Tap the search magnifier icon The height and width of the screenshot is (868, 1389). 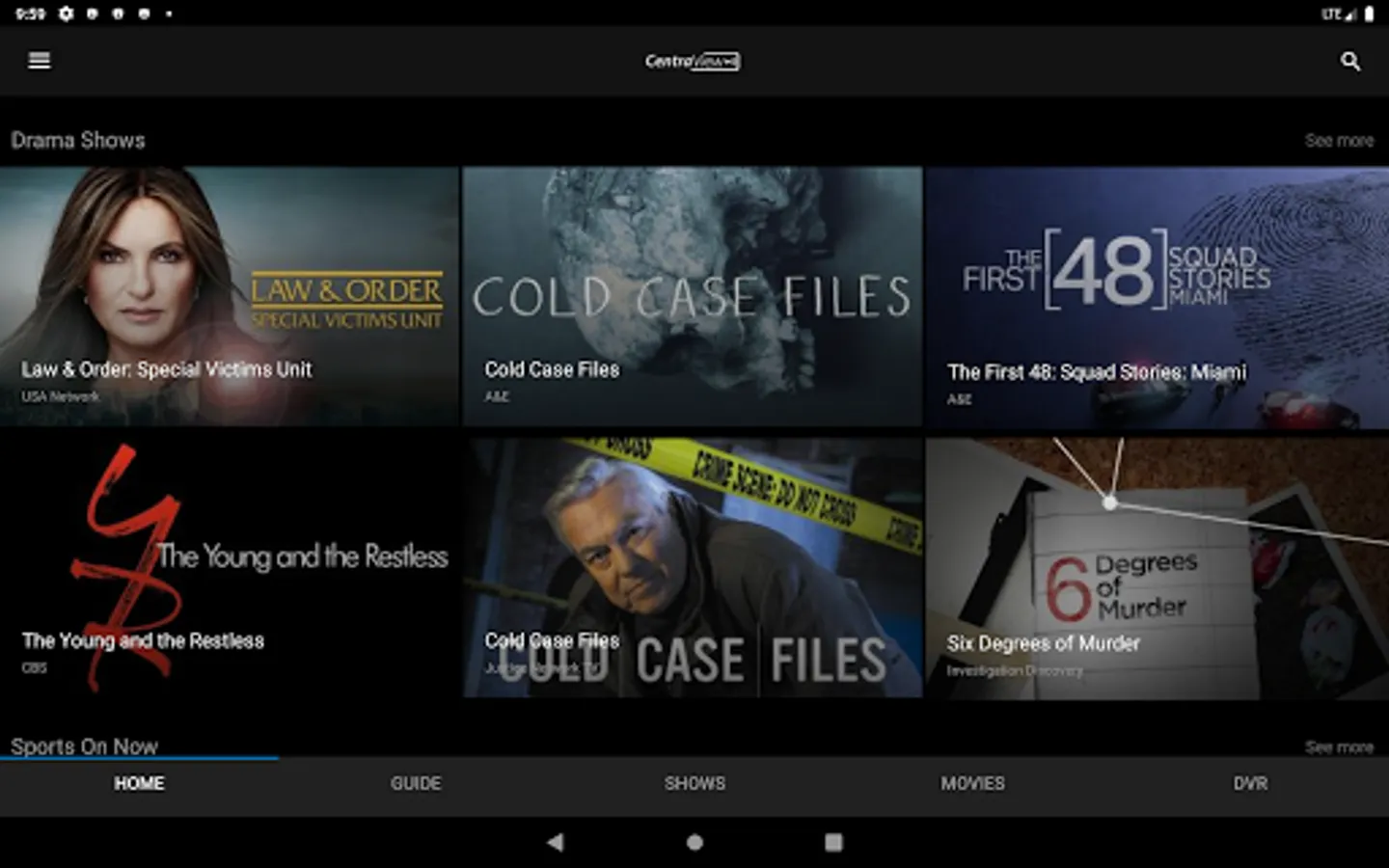pos(1350,62)
